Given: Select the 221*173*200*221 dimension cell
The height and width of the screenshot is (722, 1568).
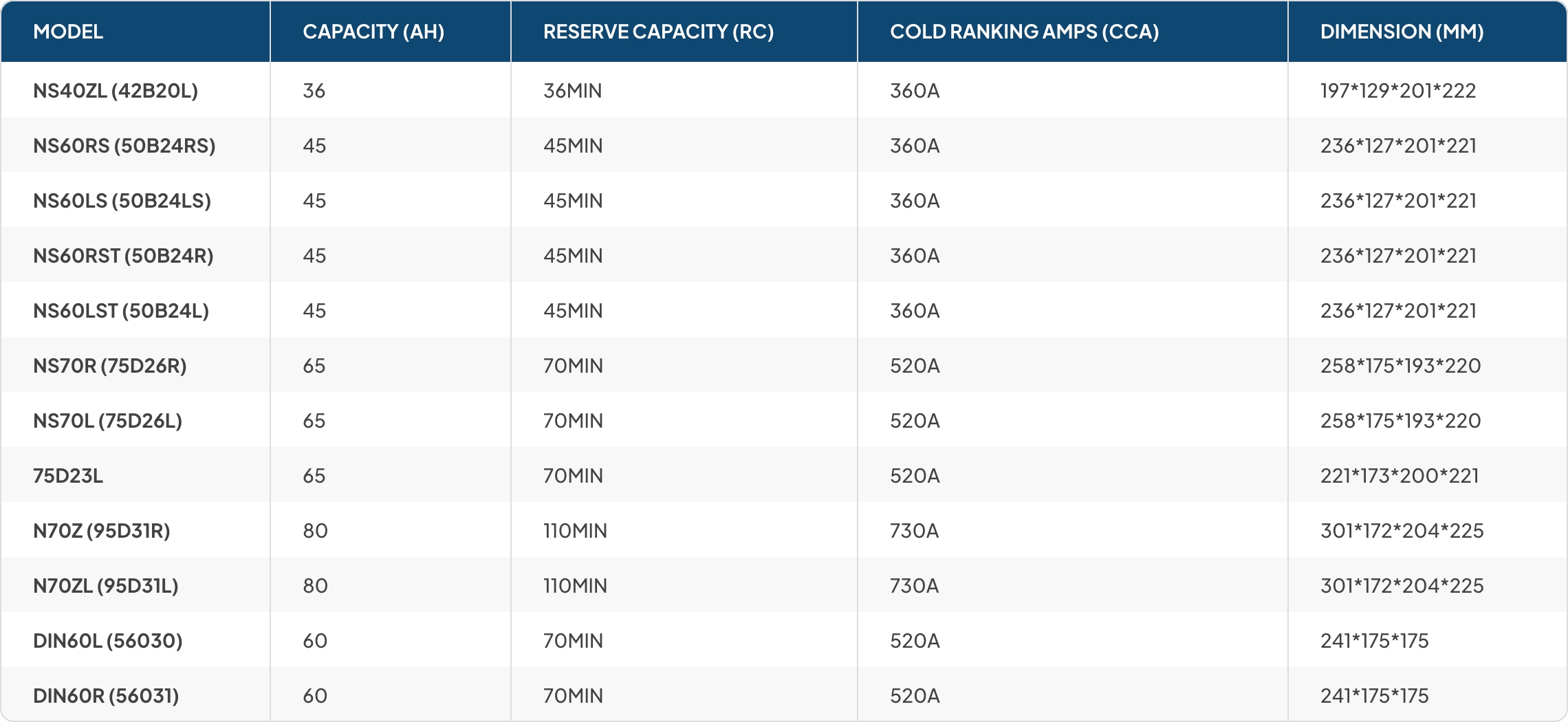Looking at the screenshot, I should point(1400,476).
